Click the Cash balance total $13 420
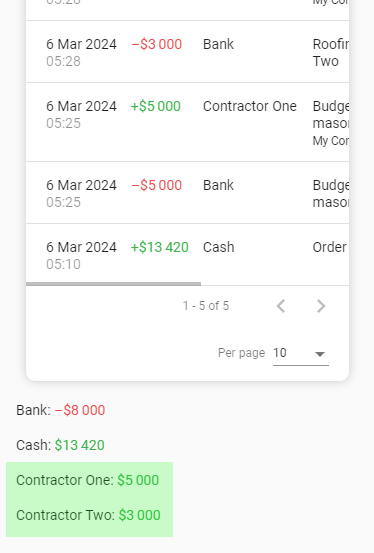The height and width of the screenshot is (553, 374). pyautogui.click(x=80, y=445)
